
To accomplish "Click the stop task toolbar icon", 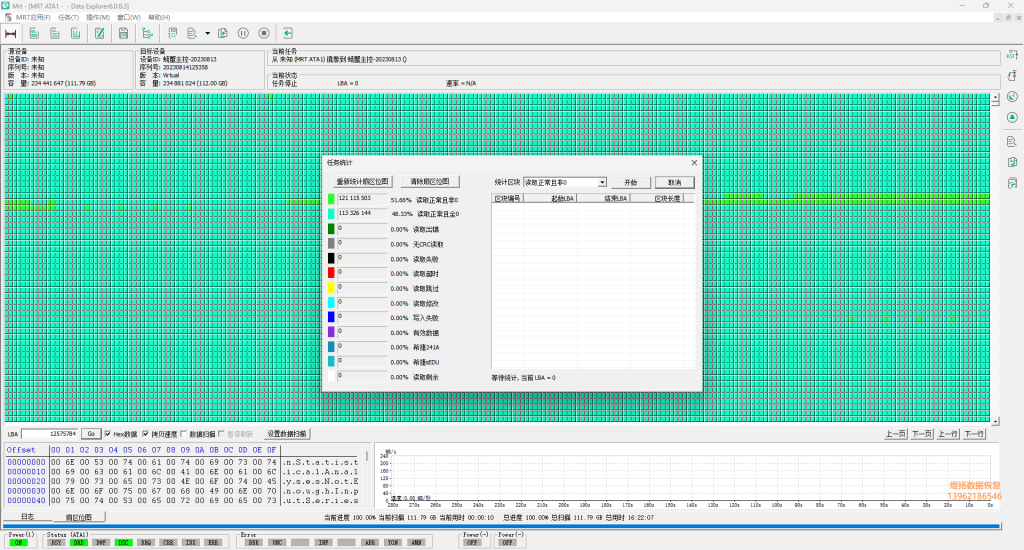I will click(x=264, y=33).
